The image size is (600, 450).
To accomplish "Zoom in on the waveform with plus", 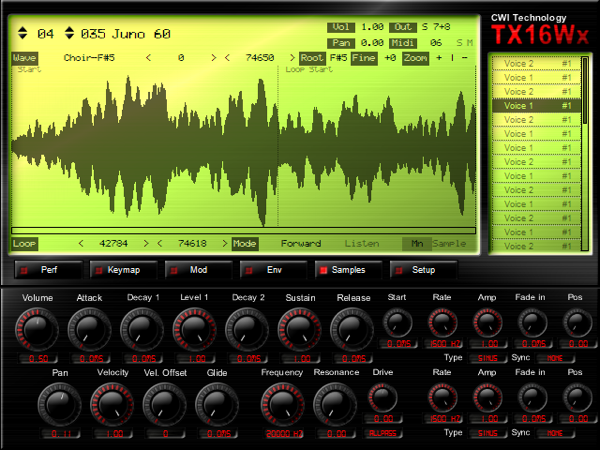I will [439, 58].
